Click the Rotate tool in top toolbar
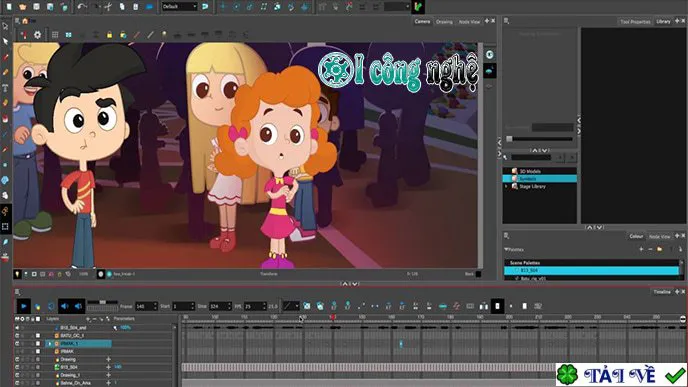Viewport: 688px width, 387px height. pyautogui.click(x=236, y=7)
